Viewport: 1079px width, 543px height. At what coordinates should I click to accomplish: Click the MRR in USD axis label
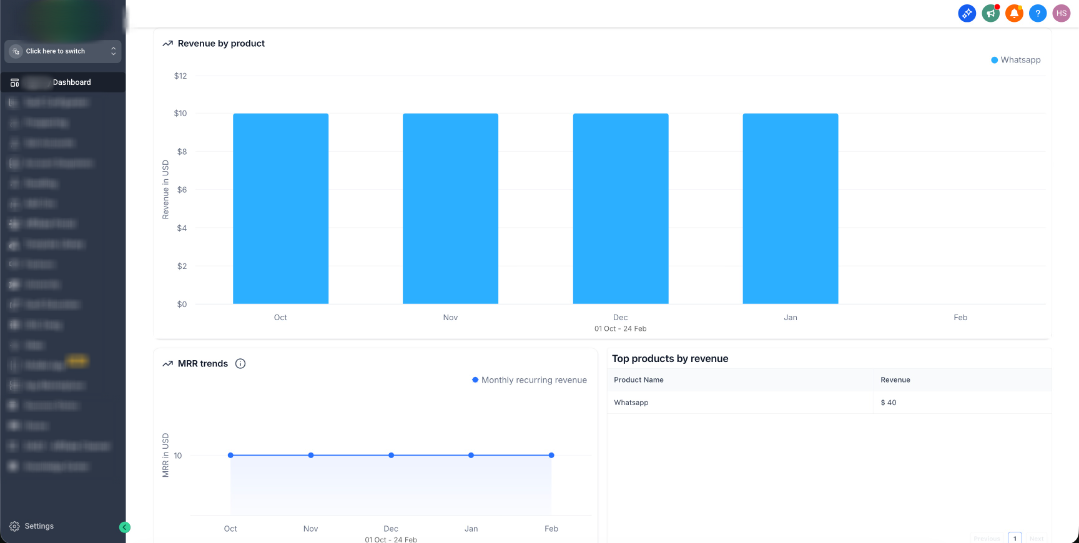coord(166,456)
